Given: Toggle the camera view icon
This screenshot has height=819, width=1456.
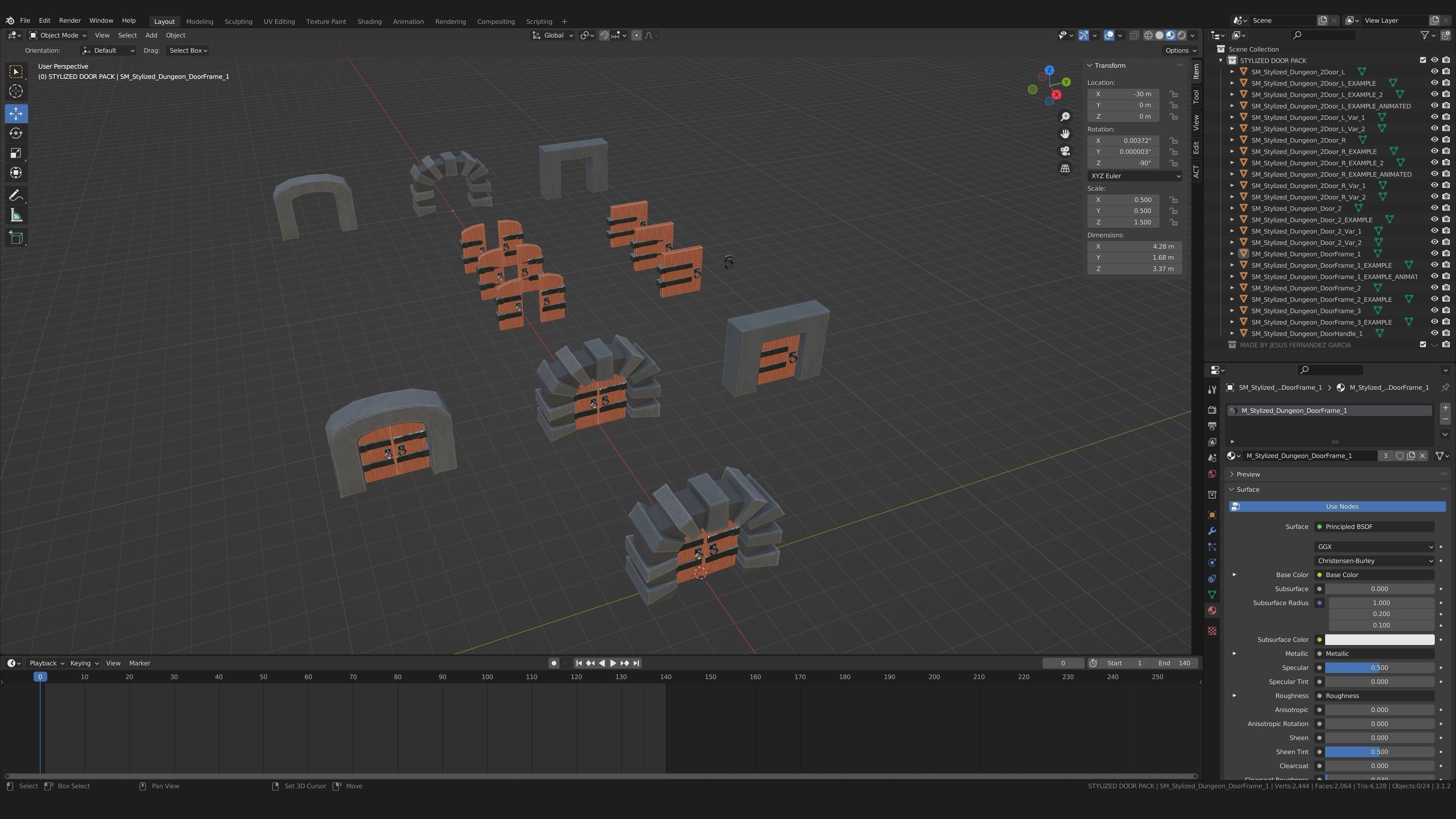Looking at the screenshot, I should tap(1065, 151).
